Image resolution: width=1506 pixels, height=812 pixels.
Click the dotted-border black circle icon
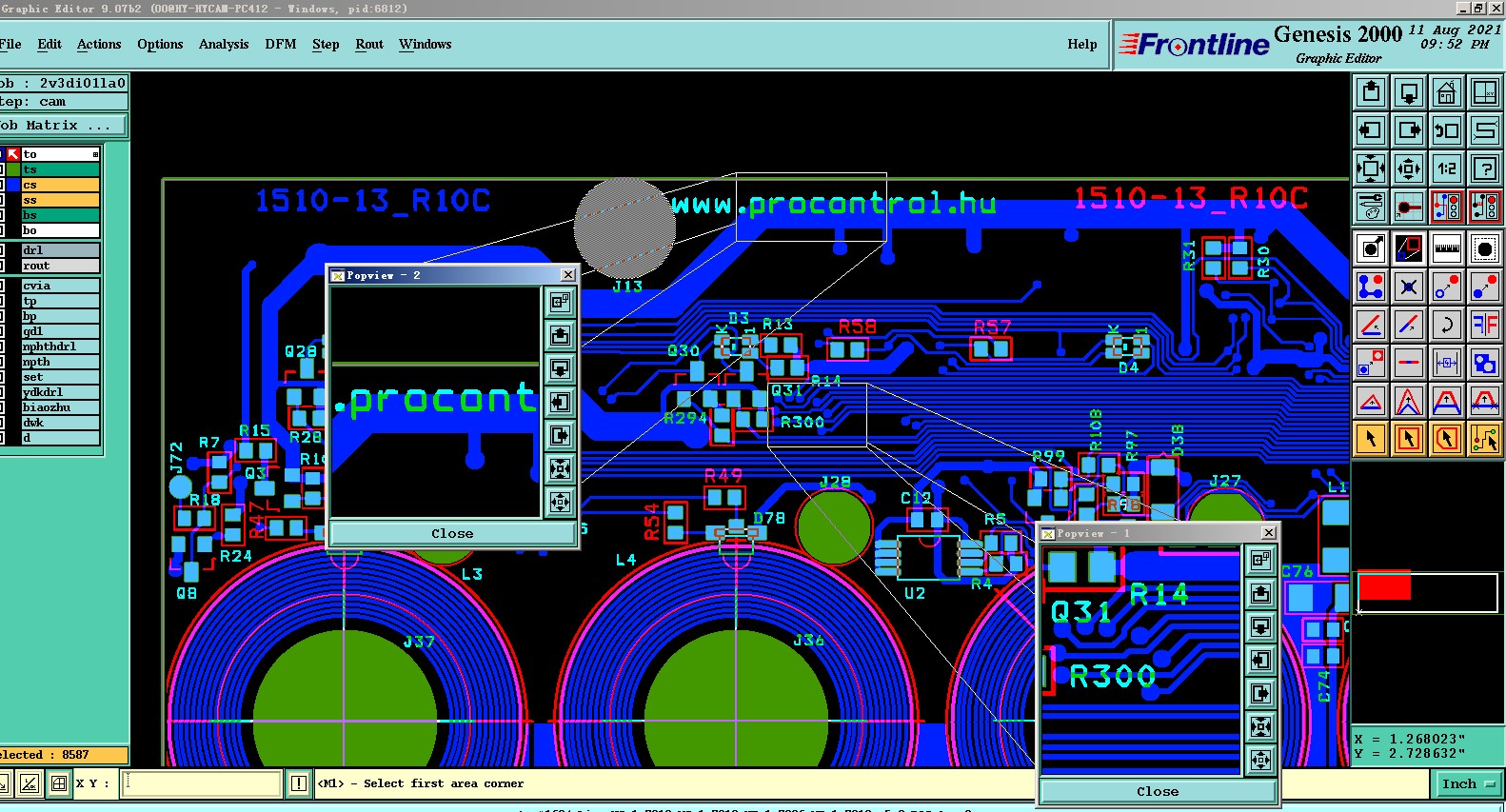click(x=1485, y=248)
